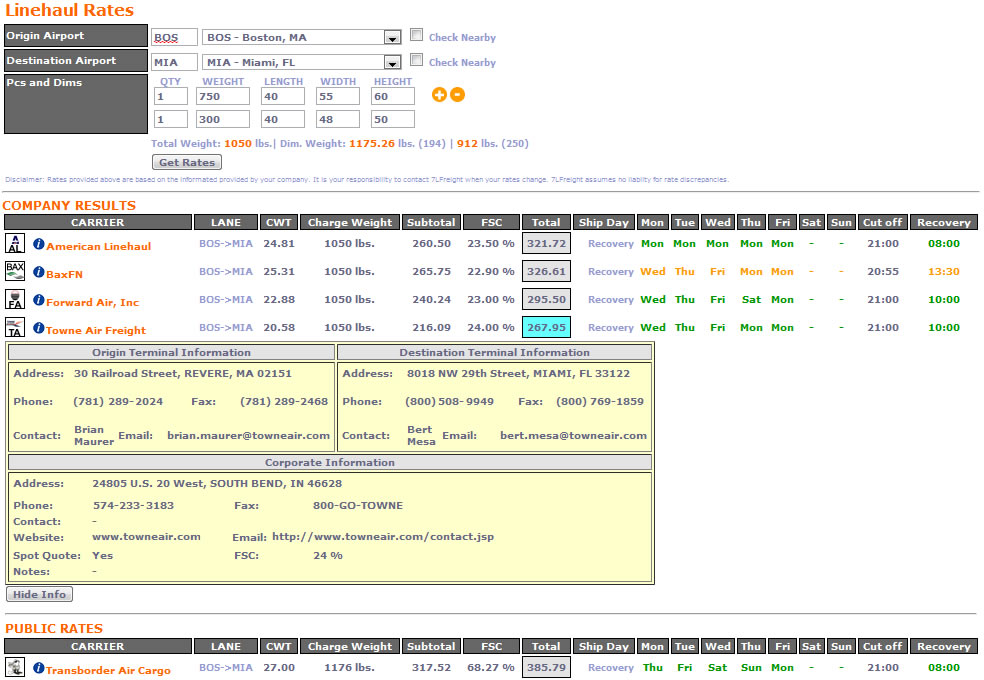
Task: Click brian.maurer@towneair.com email address
Action: (x=249, y=435)
